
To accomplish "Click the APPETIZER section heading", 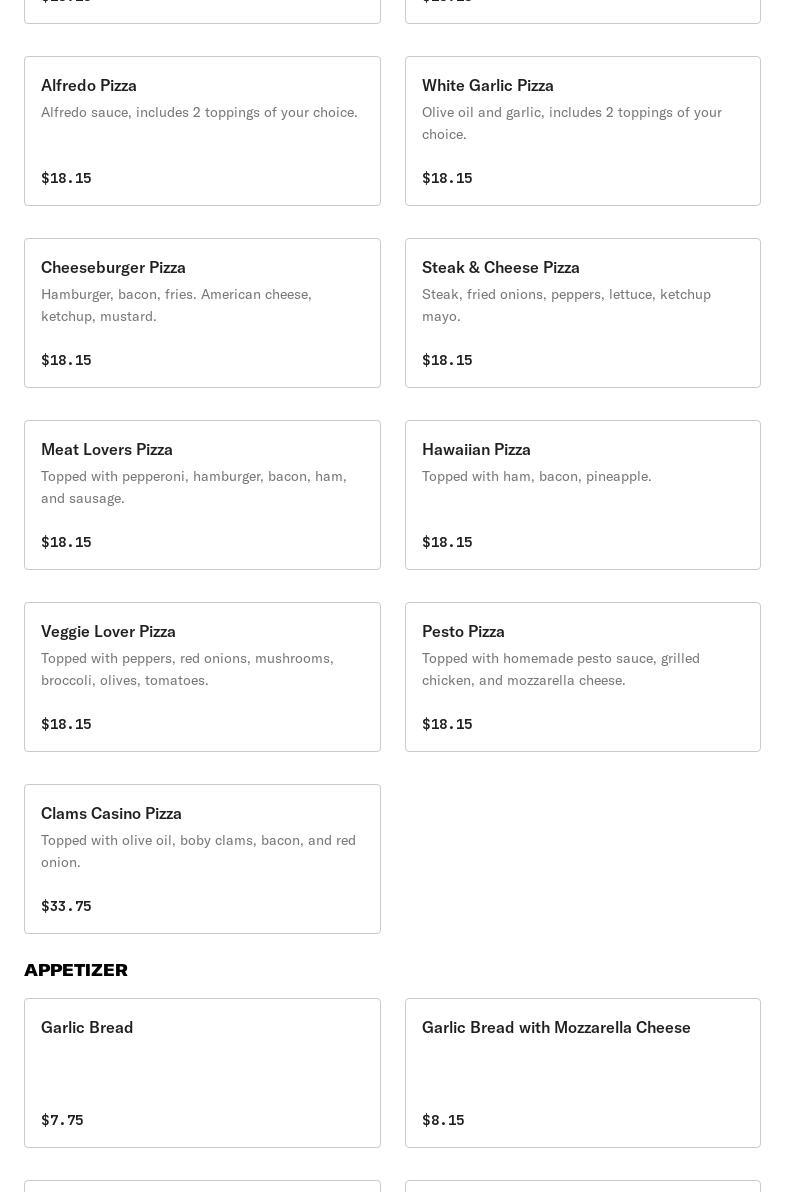I will (x=76, y=970).
